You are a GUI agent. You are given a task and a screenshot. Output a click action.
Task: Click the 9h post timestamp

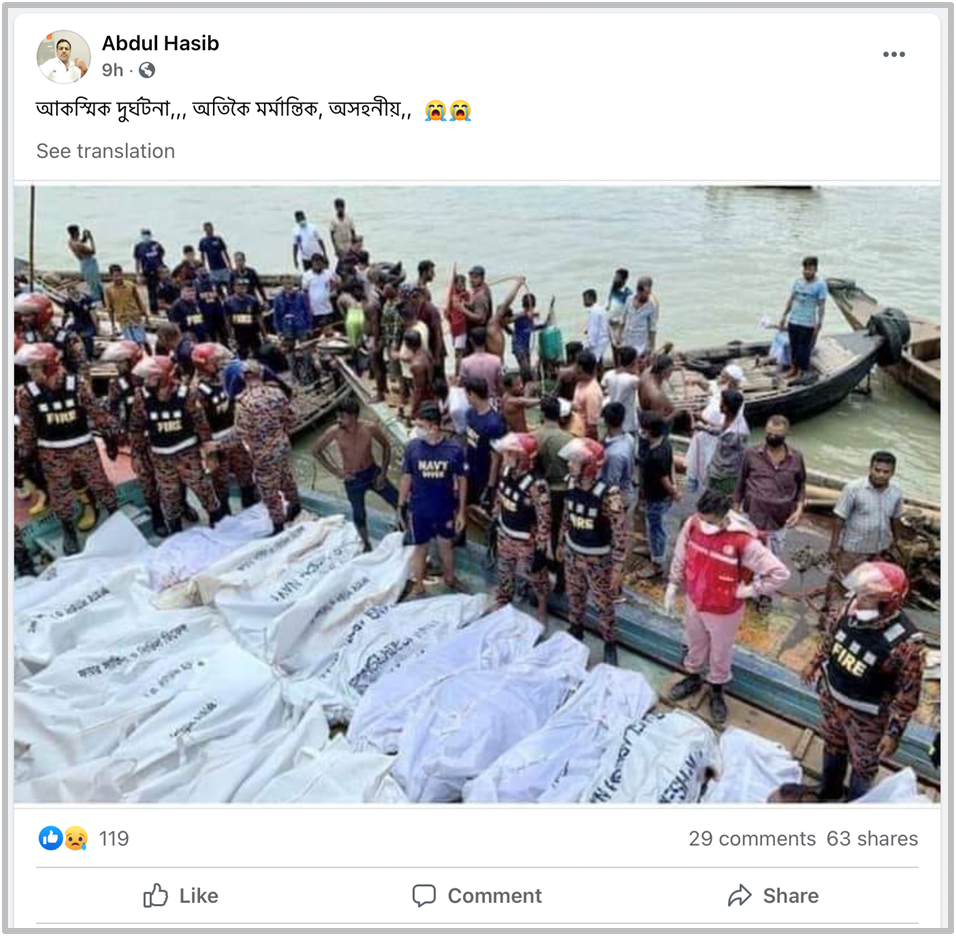[x=112, y=70]
